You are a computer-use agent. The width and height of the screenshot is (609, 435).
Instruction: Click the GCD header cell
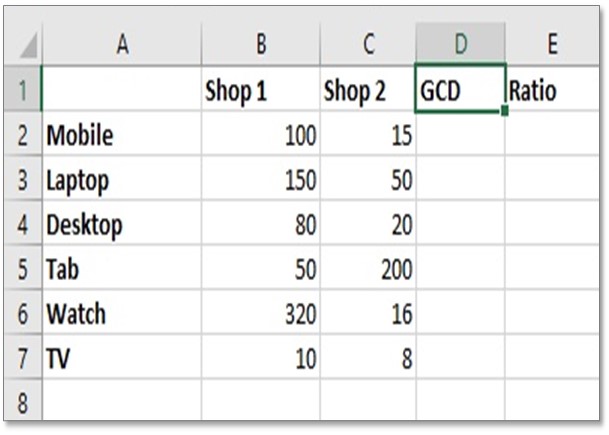tap(461, 89)
